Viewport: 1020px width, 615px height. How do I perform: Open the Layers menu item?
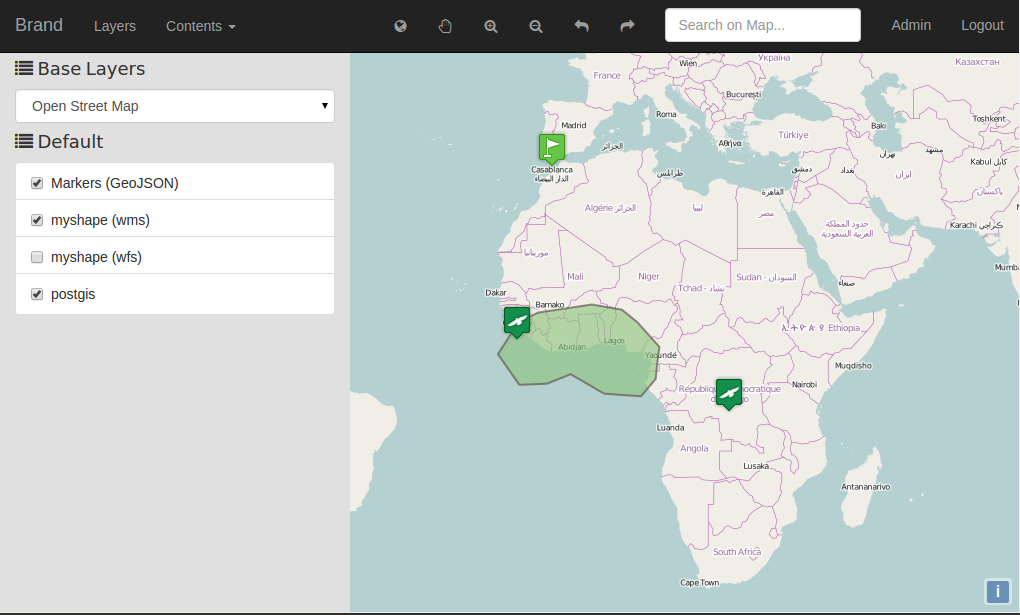click(114, 26)
